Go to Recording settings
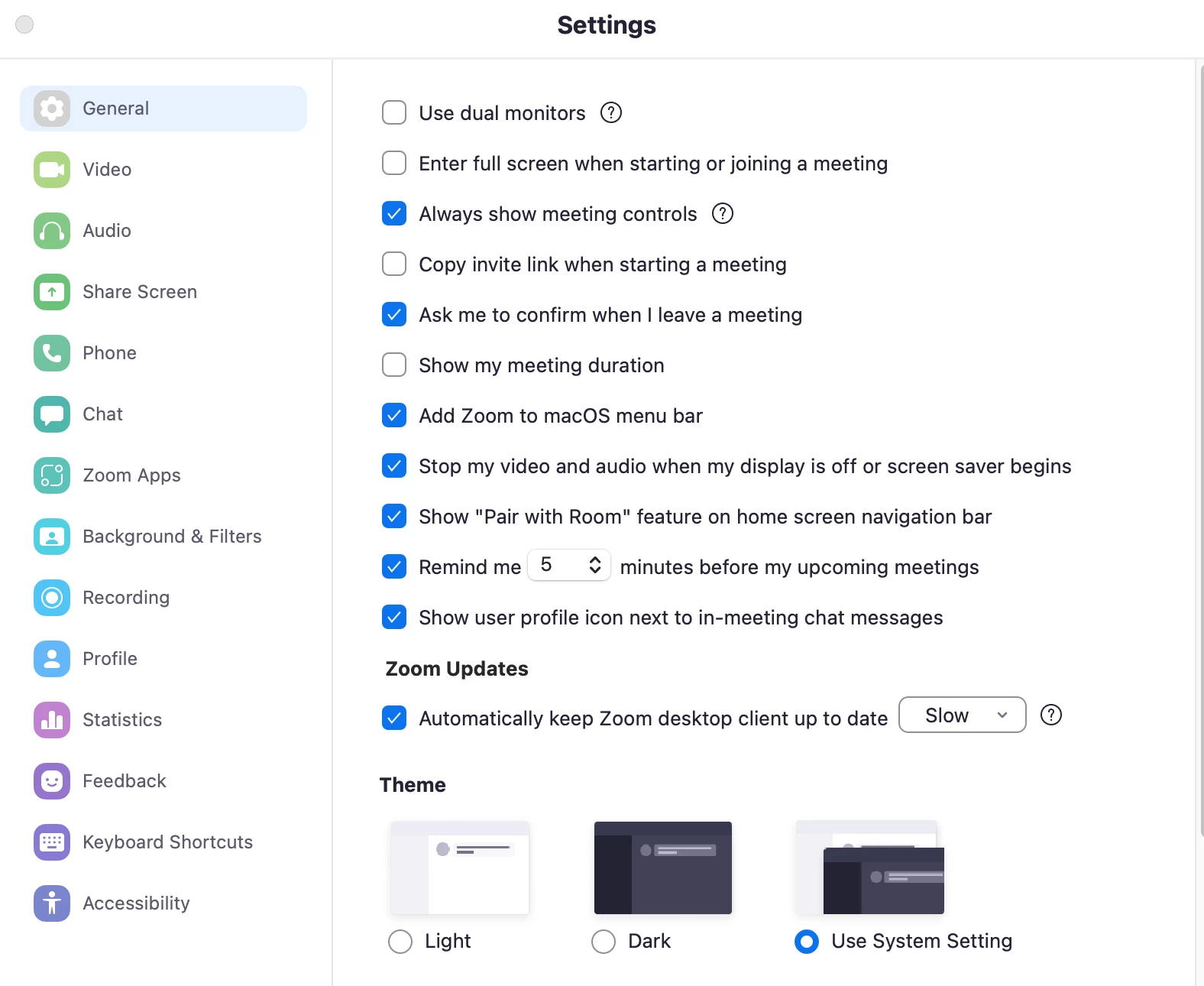1204x986 pixels. (x=163, y=598)
